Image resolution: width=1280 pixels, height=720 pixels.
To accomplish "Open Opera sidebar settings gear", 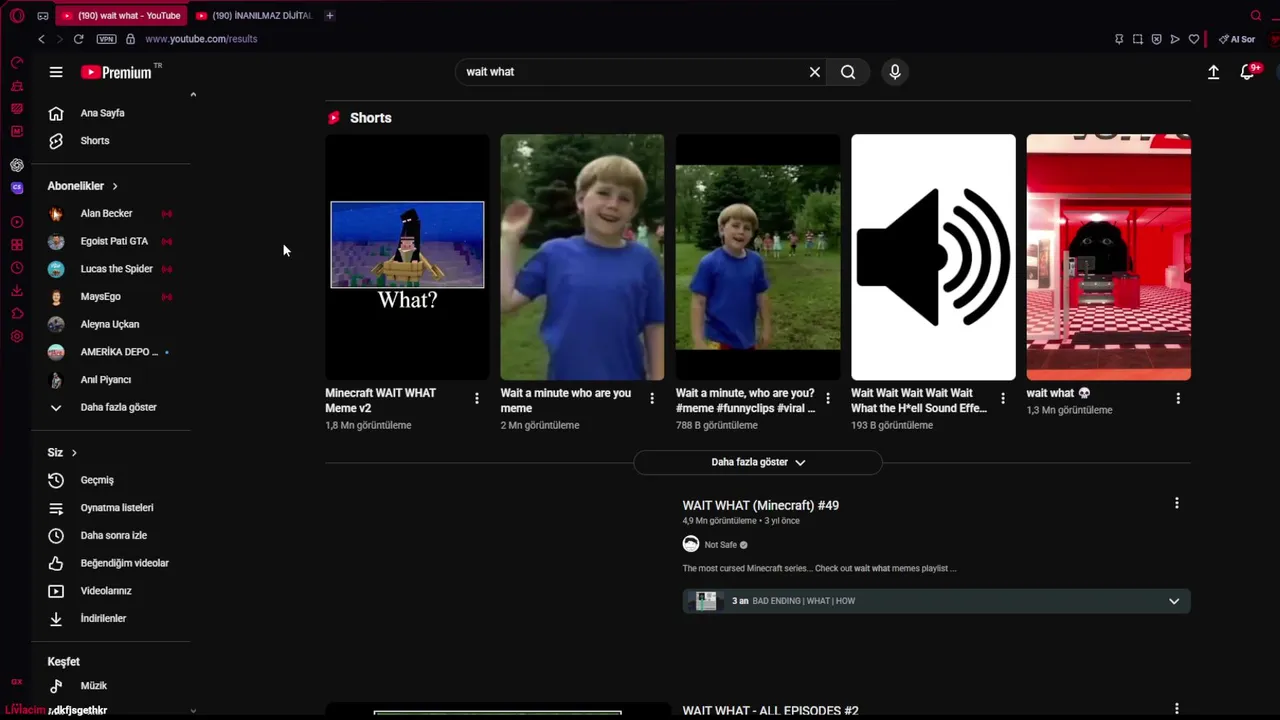I will [x=17, y=336].
